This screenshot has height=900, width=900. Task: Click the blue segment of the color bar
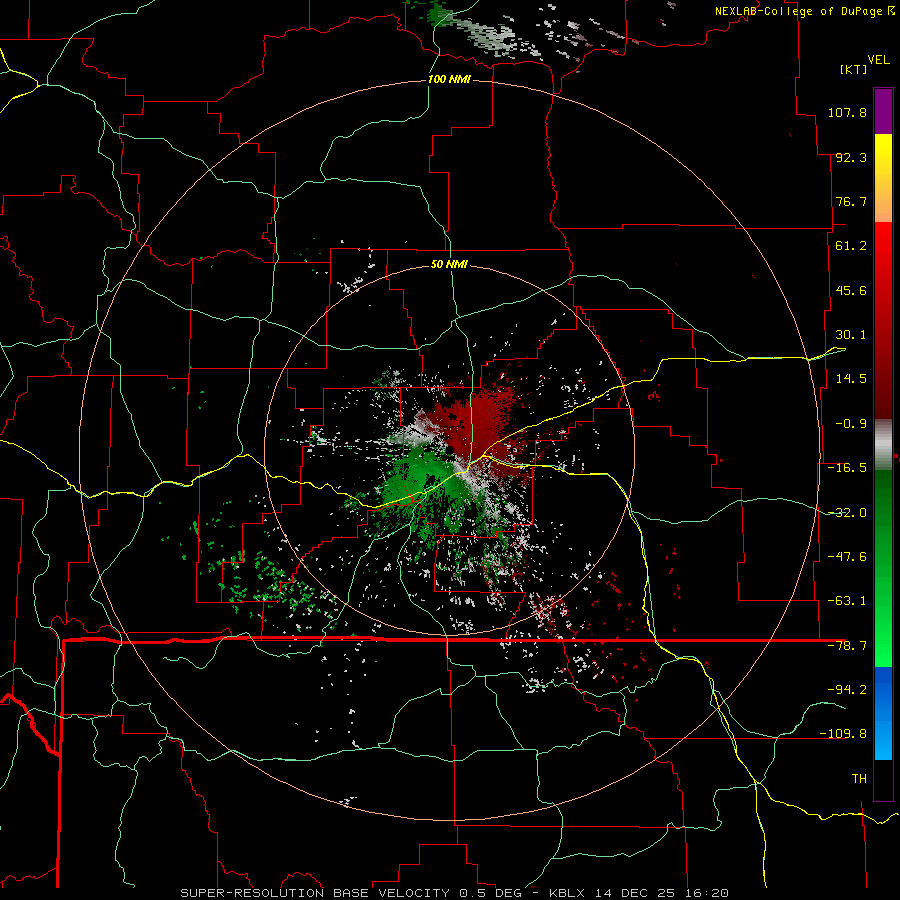tap(883, 713)
